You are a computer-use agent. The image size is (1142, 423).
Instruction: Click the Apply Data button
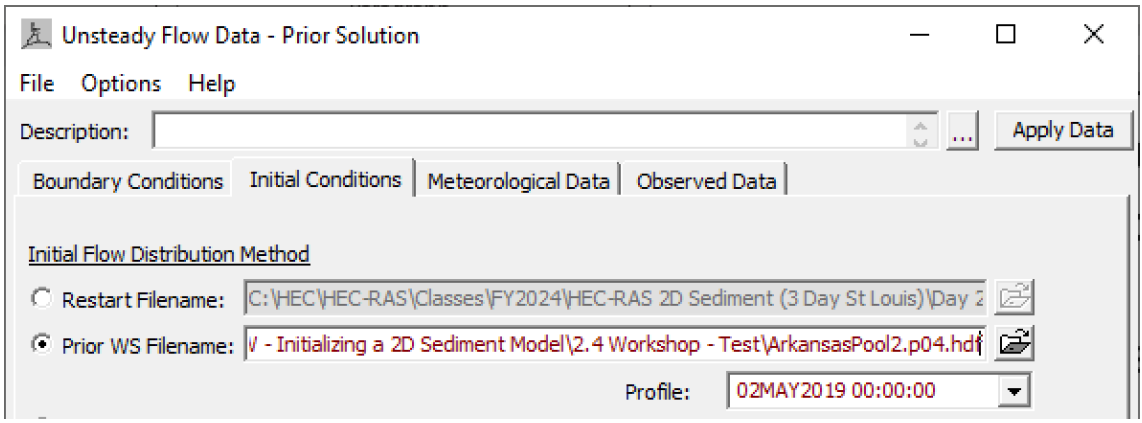tap(1063, 130)
